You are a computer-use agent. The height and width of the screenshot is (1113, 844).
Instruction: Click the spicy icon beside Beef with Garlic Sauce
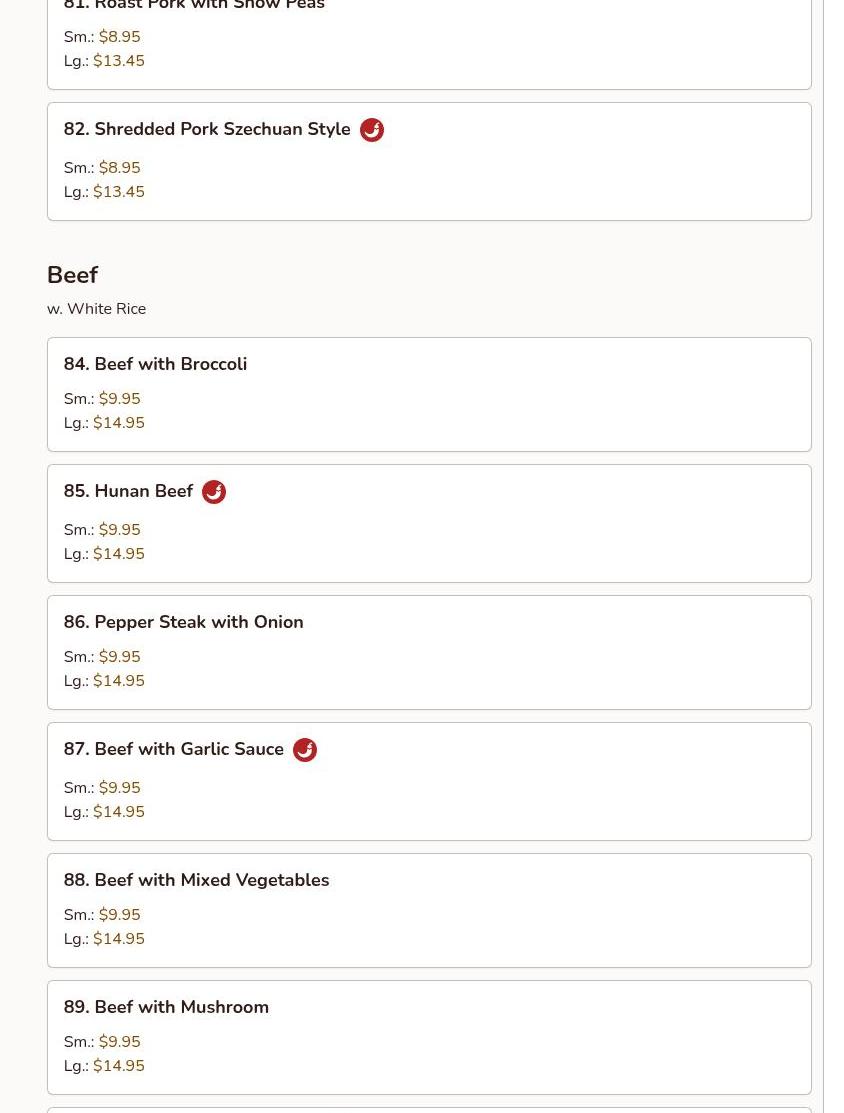pos(305,750)
